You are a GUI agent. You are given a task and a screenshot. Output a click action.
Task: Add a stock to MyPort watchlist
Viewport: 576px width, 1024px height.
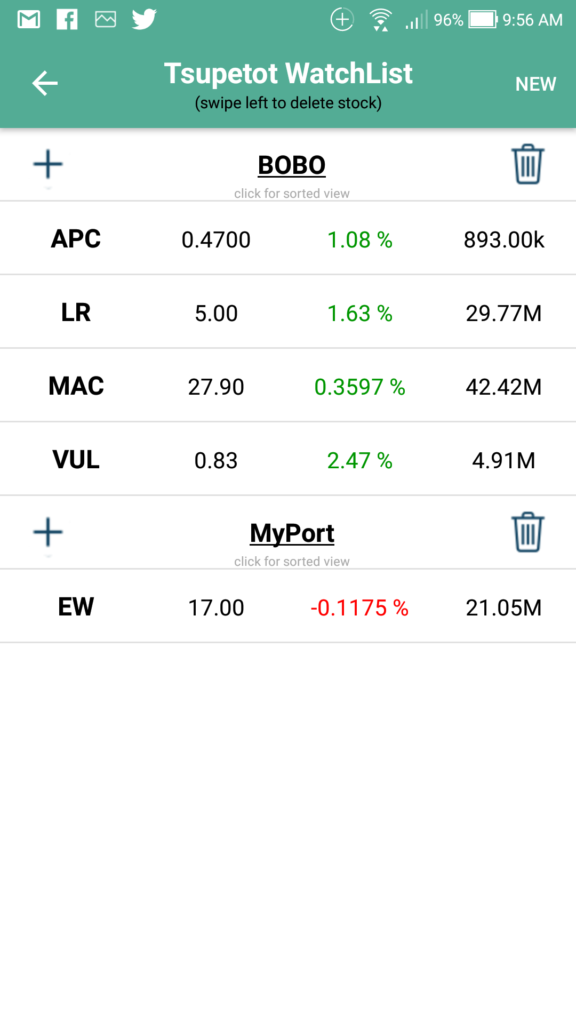click(48, 532)
